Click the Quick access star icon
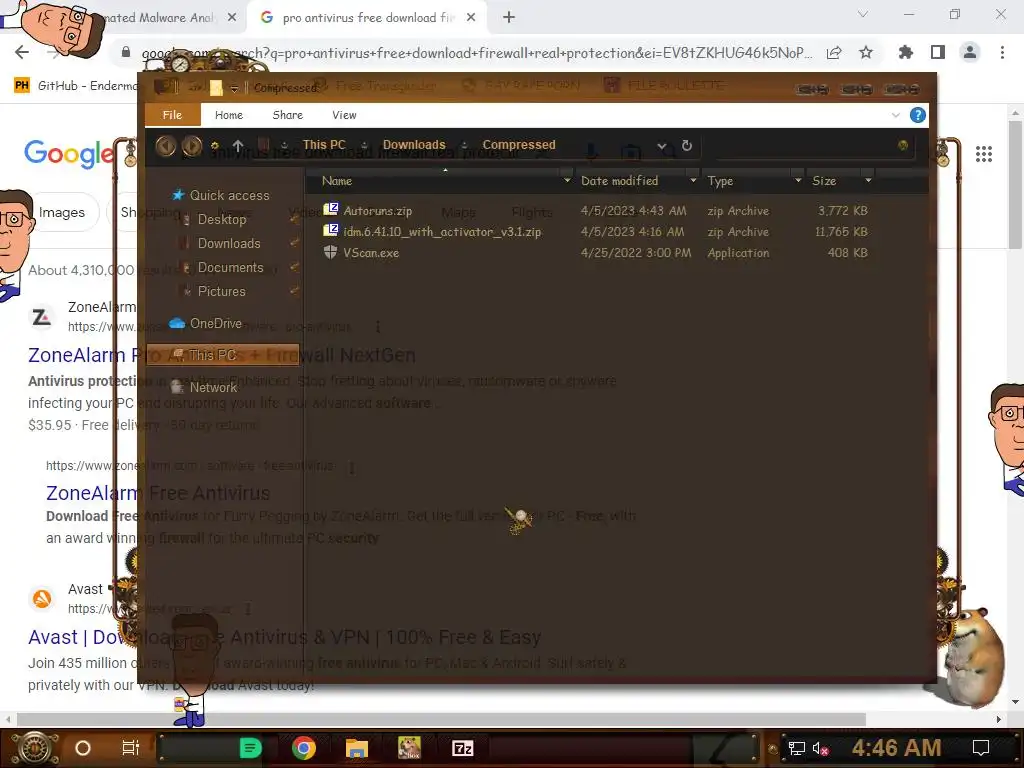Viewport: 1024px width, 768px height. click(x=177, y=195)
